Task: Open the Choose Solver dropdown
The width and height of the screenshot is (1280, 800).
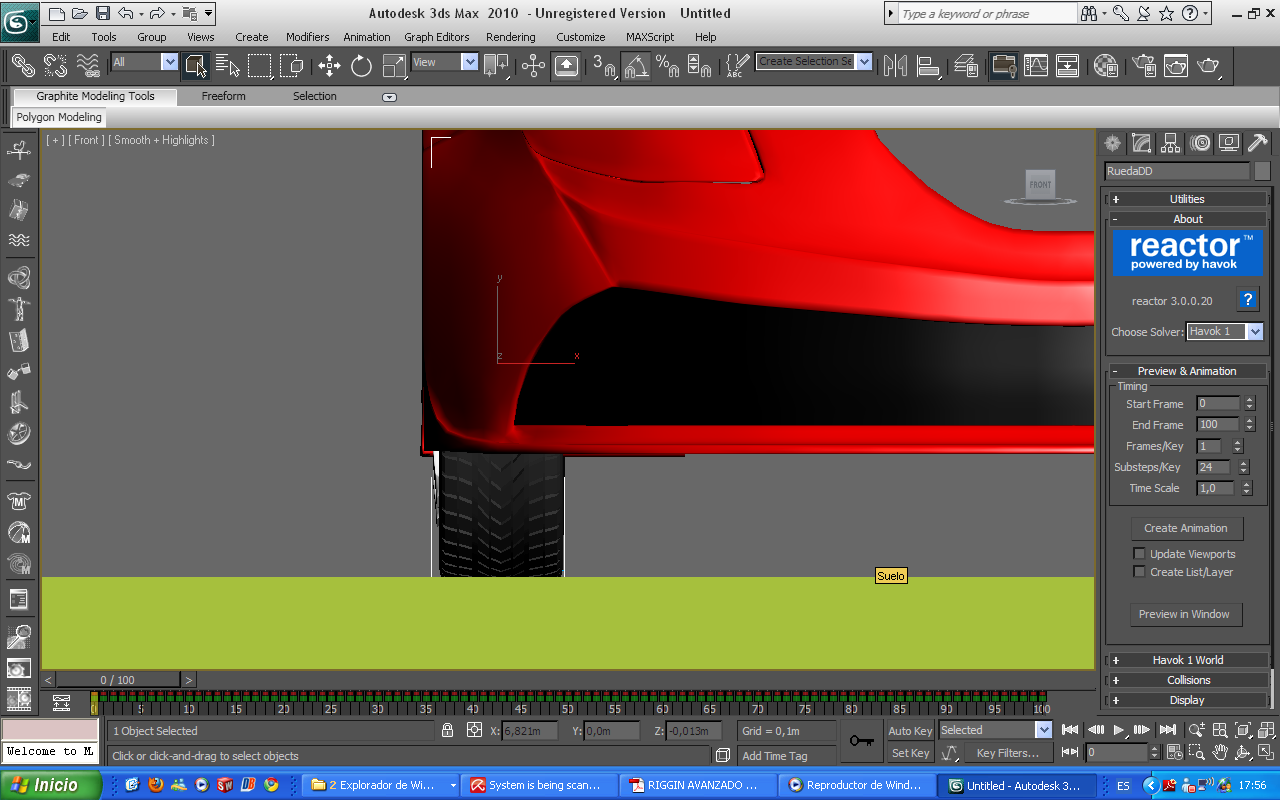Action: (x=1224, y=331)
